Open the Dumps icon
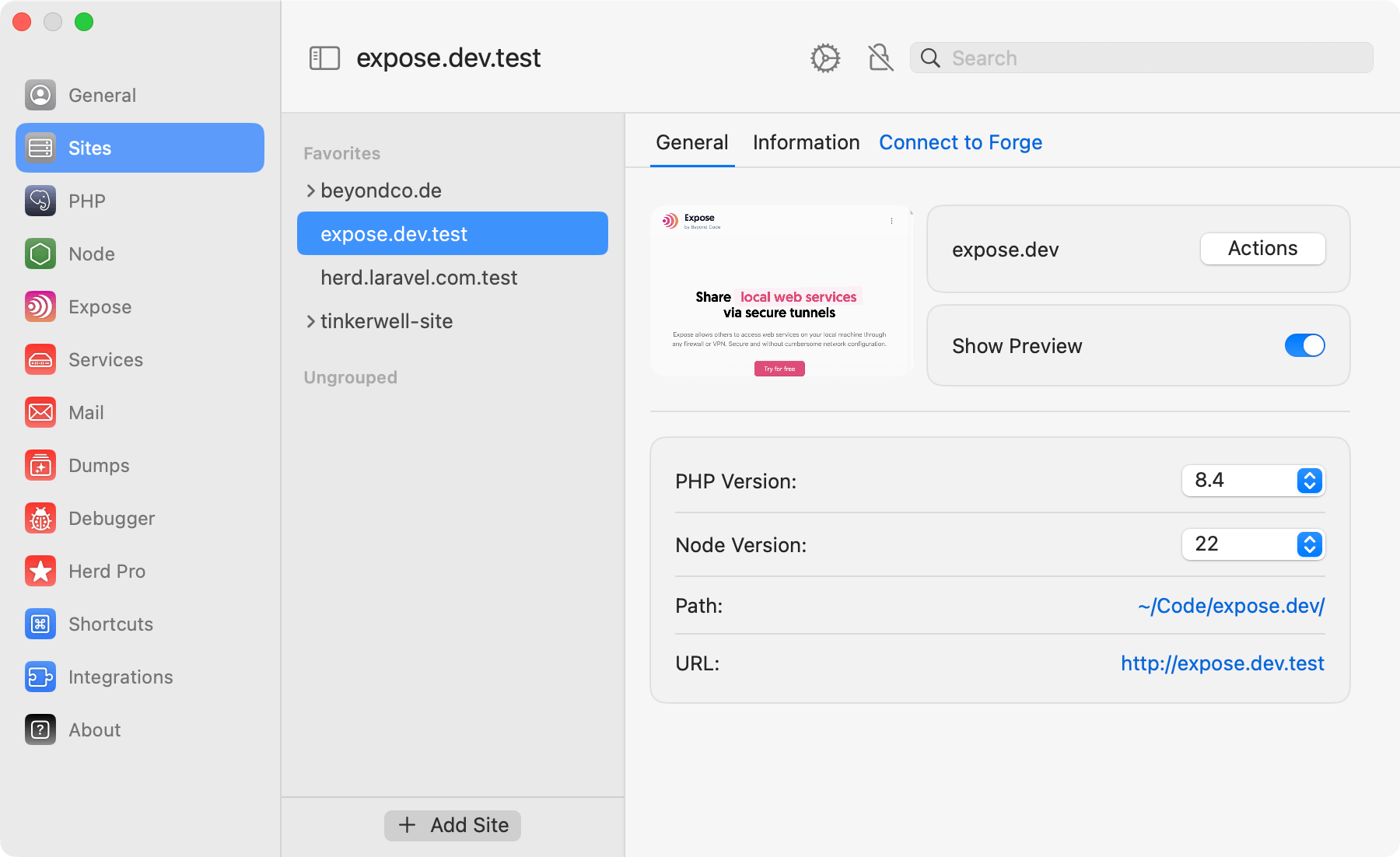The height and width of the screenshot is (857, 1400). pyautogui.click(x=40, y=465)
